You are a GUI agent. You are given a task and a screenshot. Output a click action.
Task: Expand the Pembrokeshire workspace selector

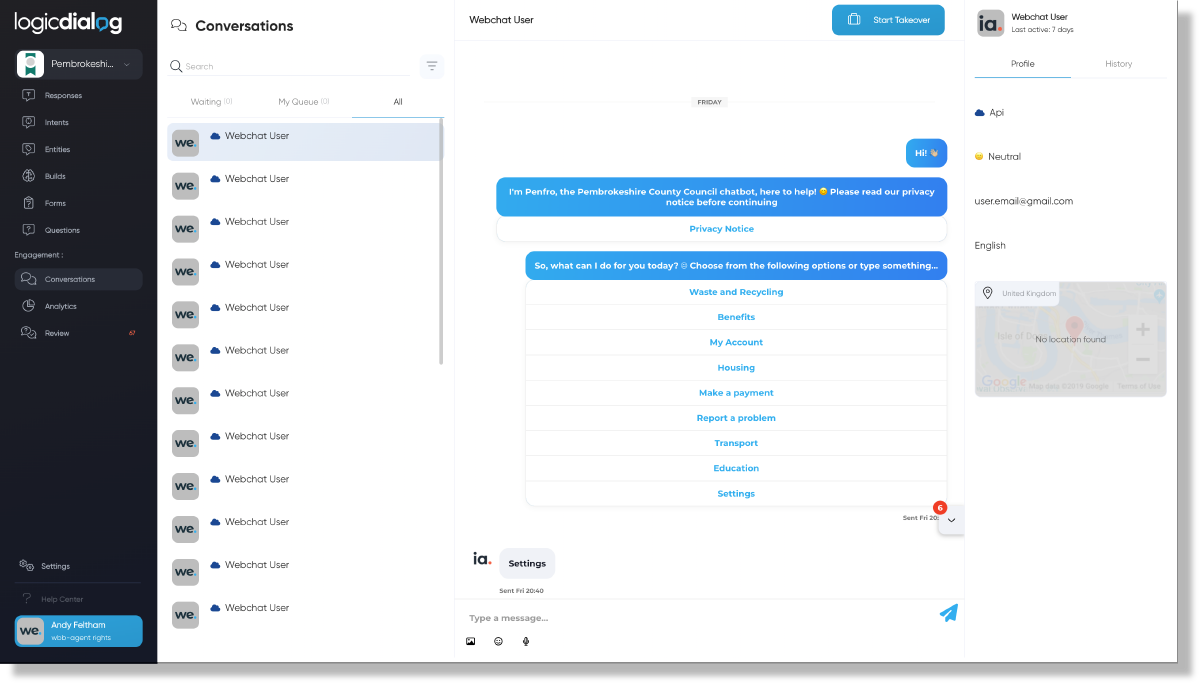[x=128, y=63]
